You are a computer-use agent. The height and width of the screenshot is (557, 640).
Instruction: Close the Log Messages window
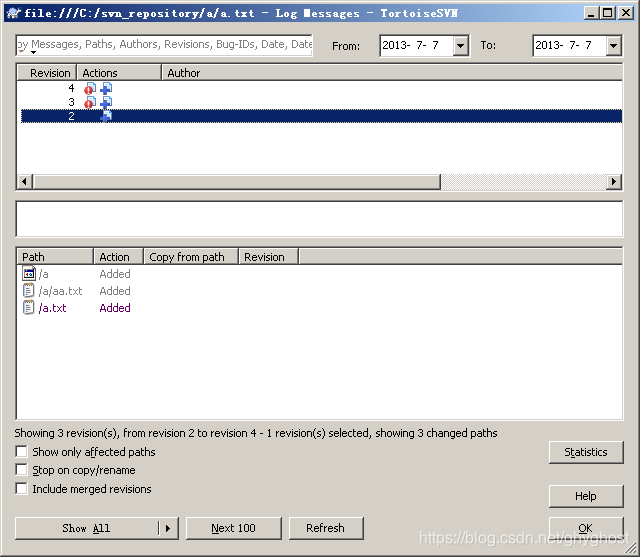coord(626,13)
